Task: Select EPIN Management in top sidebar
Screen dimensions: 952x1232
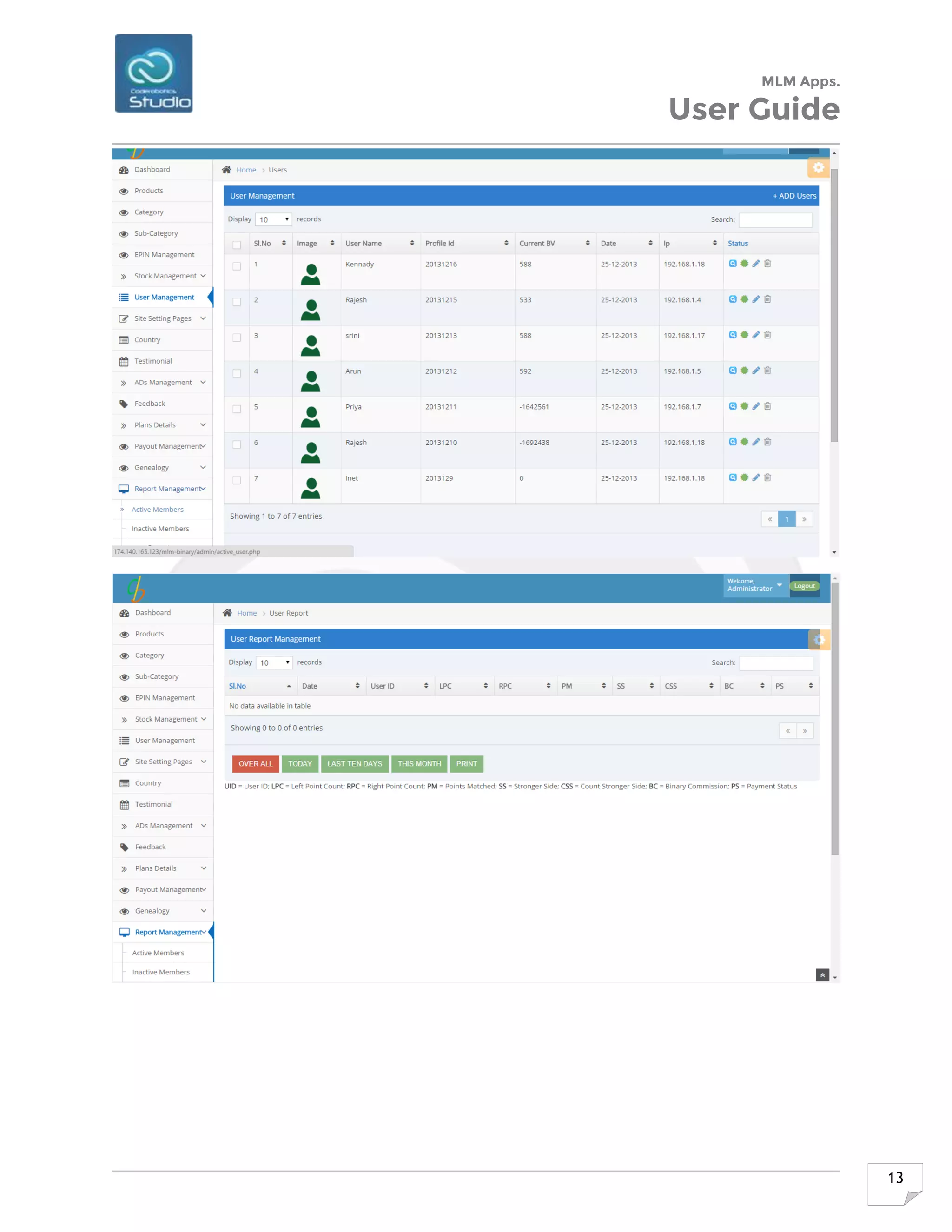Action: click(164, 254)
